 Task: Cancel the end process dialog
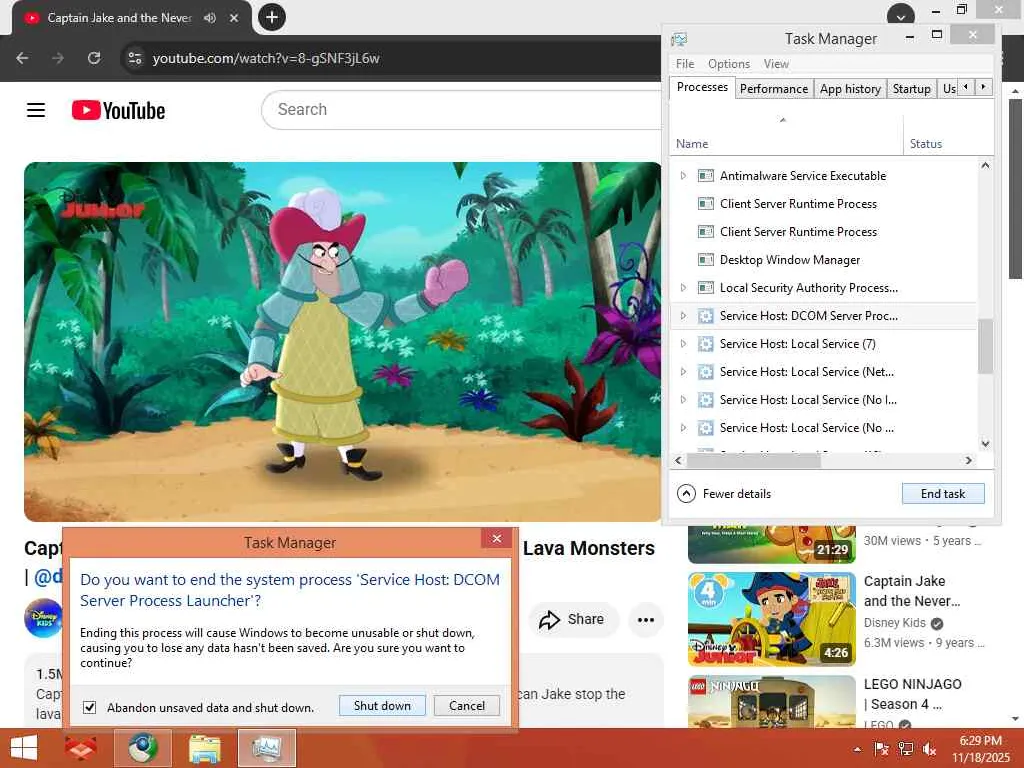tap(467, 705)
